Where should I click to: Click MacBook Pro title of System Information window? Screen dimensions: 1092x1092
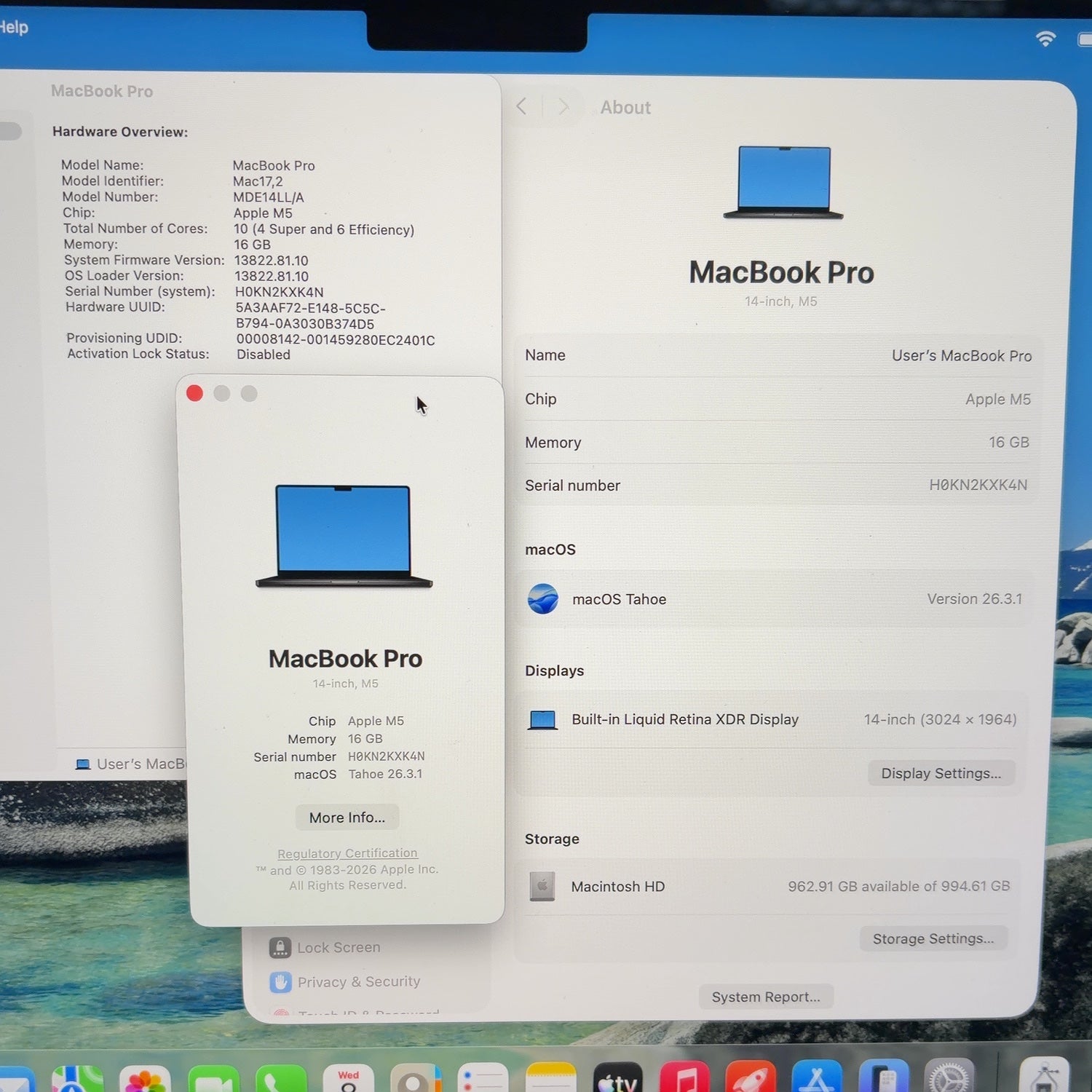pos(102,91)
